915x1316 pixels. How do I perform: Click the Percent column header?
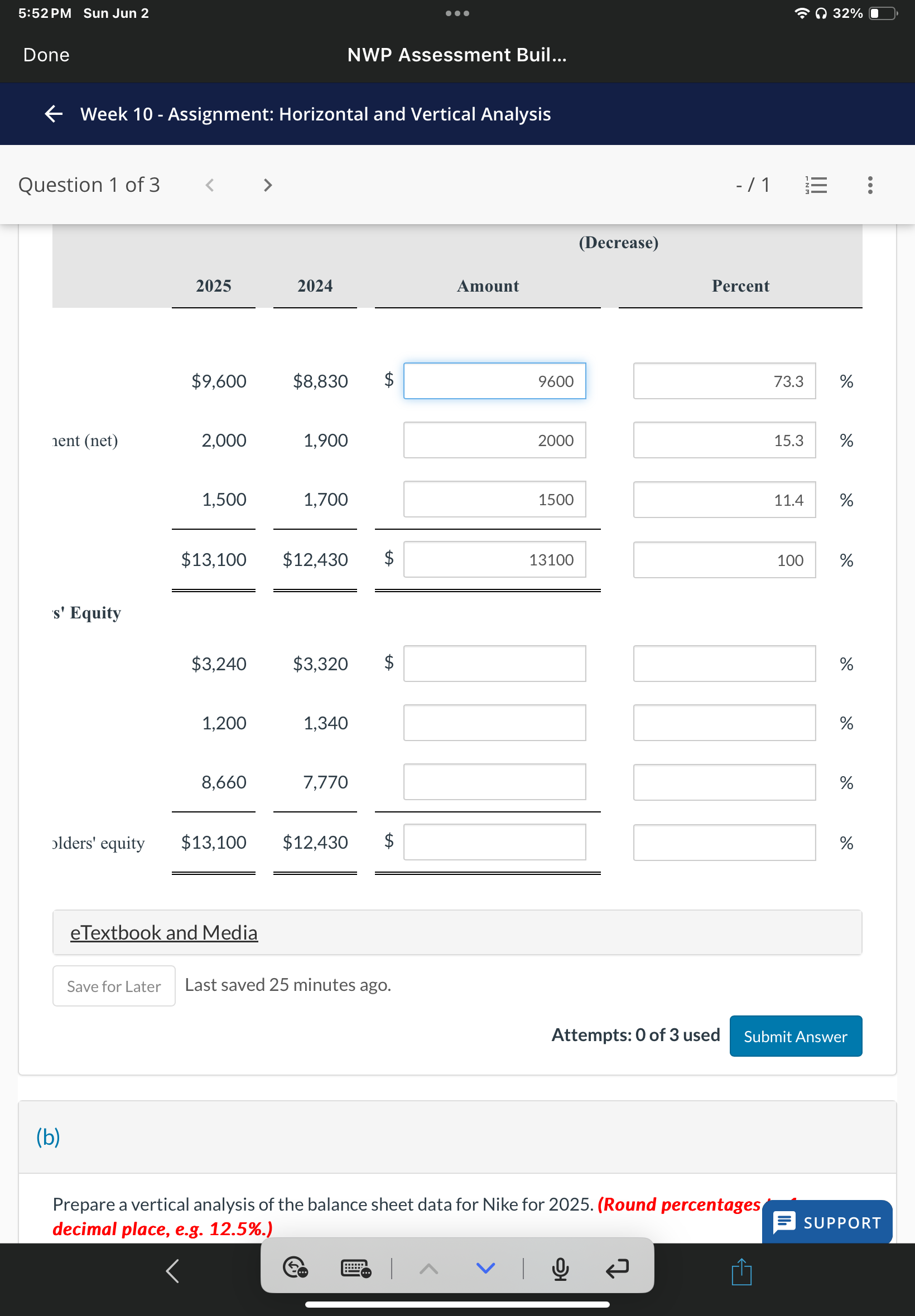(740, 286)
